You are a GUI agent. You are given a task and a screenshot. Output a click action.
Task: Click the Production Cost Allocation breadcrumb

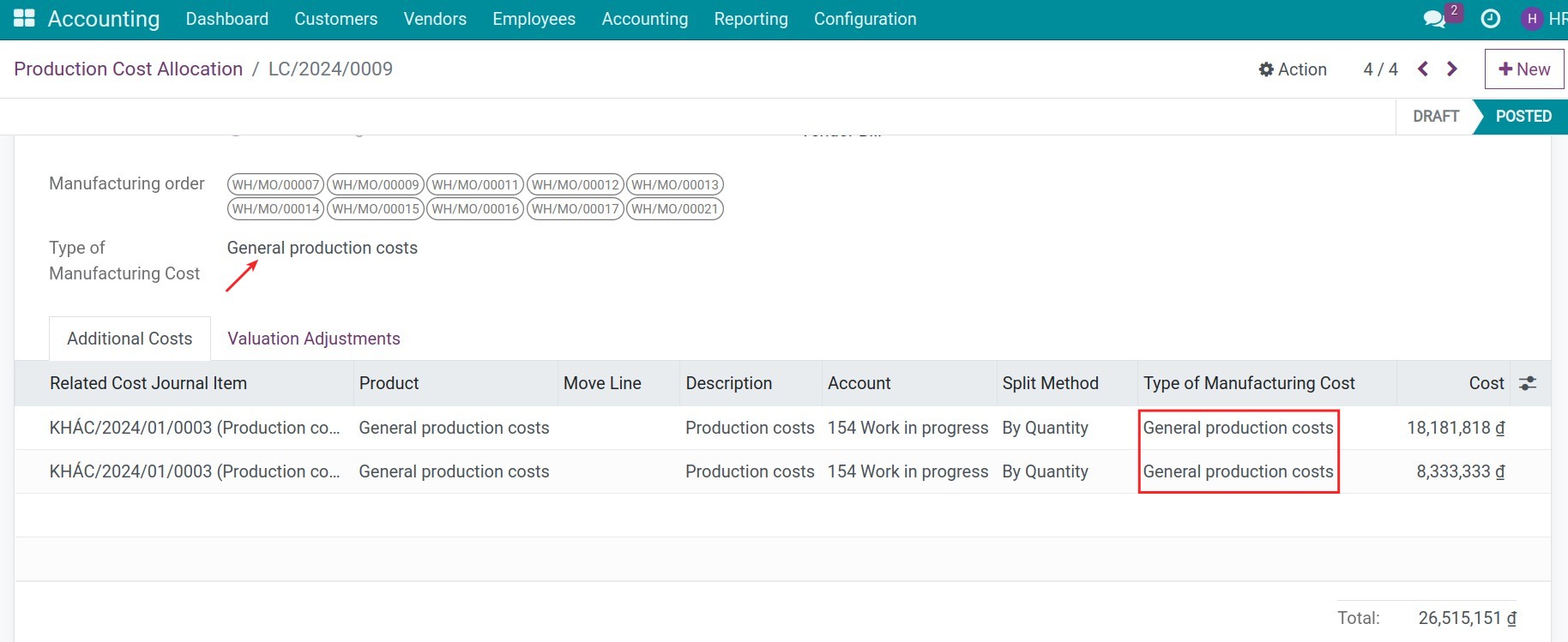[x=129, y=69]
